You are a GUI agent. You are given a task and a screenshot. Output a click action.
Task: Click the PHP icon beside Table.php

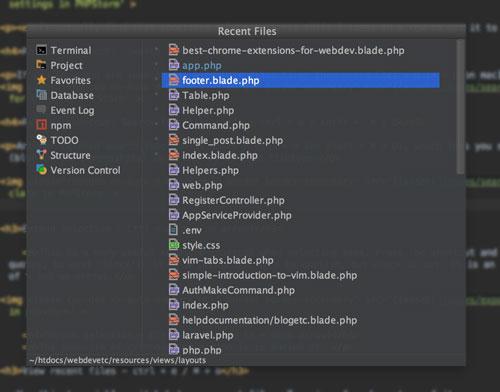(x=174, y=95)
